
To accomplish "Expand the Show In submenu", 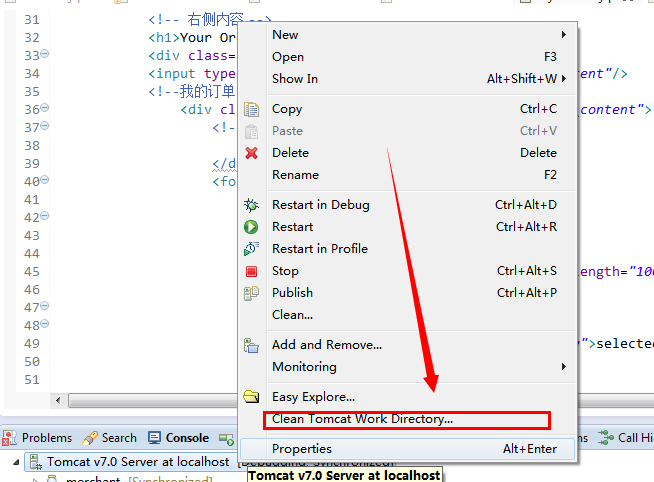I will (x=420, y=78).
